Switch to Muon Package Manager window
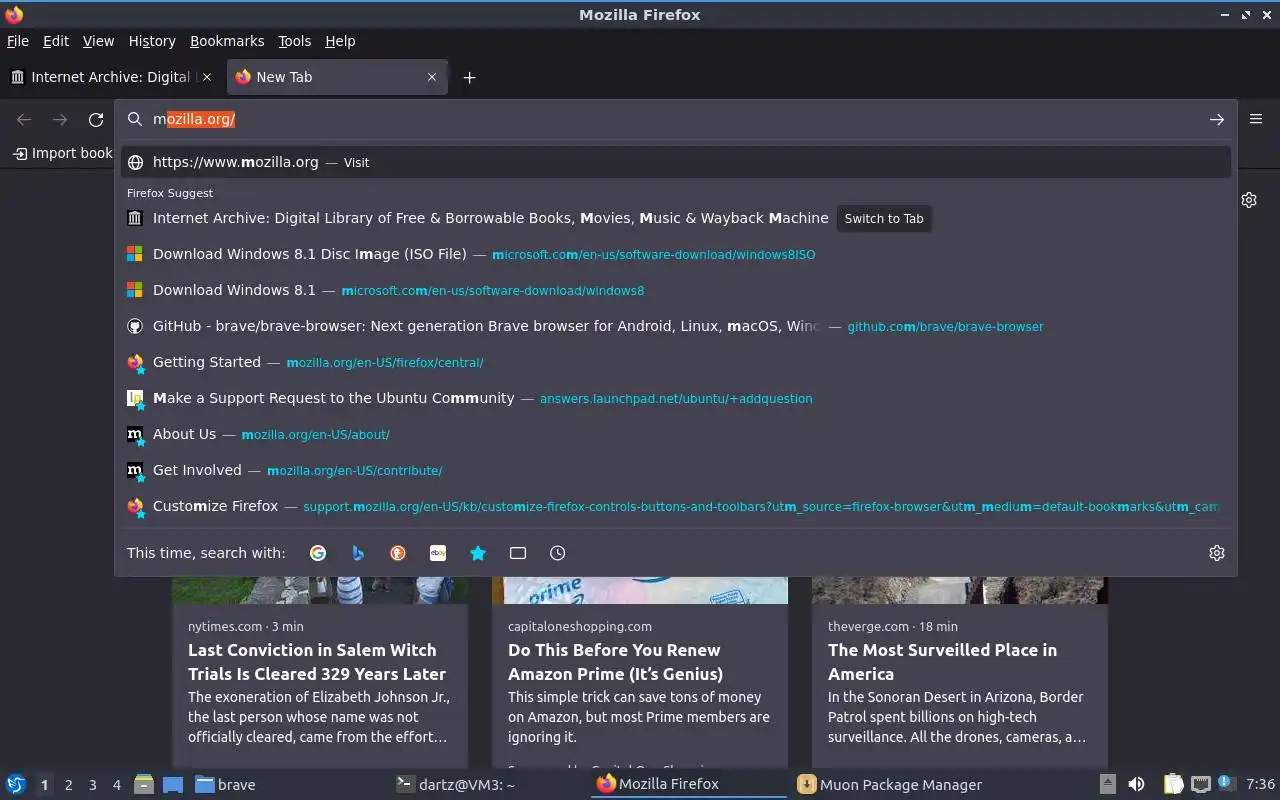 890,785
